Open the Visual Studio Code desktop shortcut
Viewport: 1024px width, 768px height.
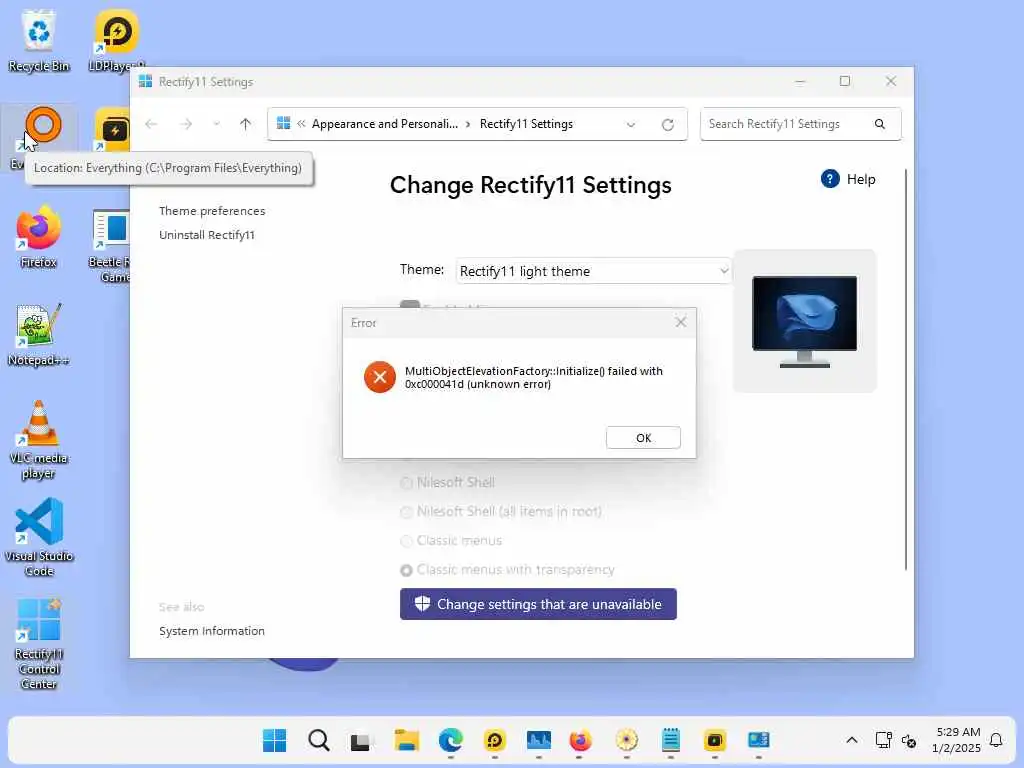[x=39, y=537]
